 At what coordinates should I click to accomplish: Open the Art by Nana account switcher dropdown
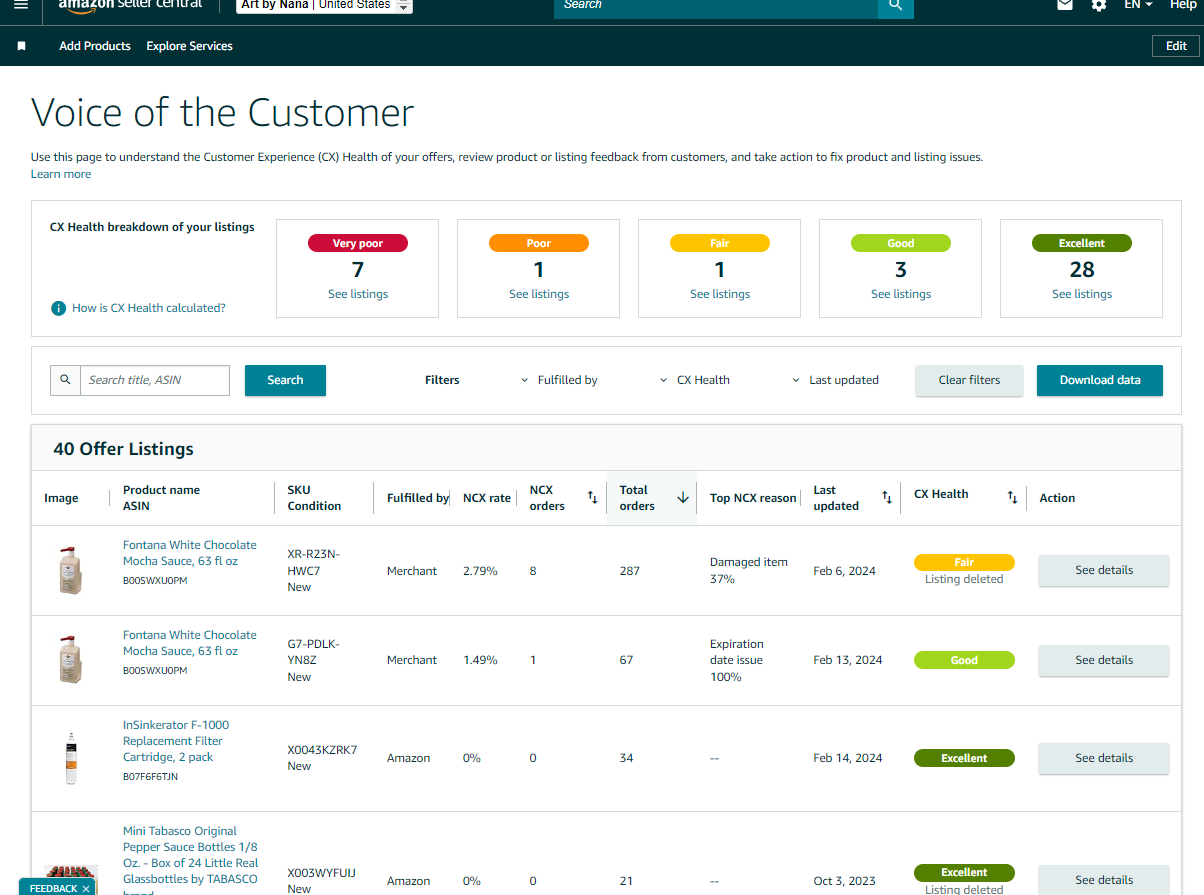[x=325, y=5]
